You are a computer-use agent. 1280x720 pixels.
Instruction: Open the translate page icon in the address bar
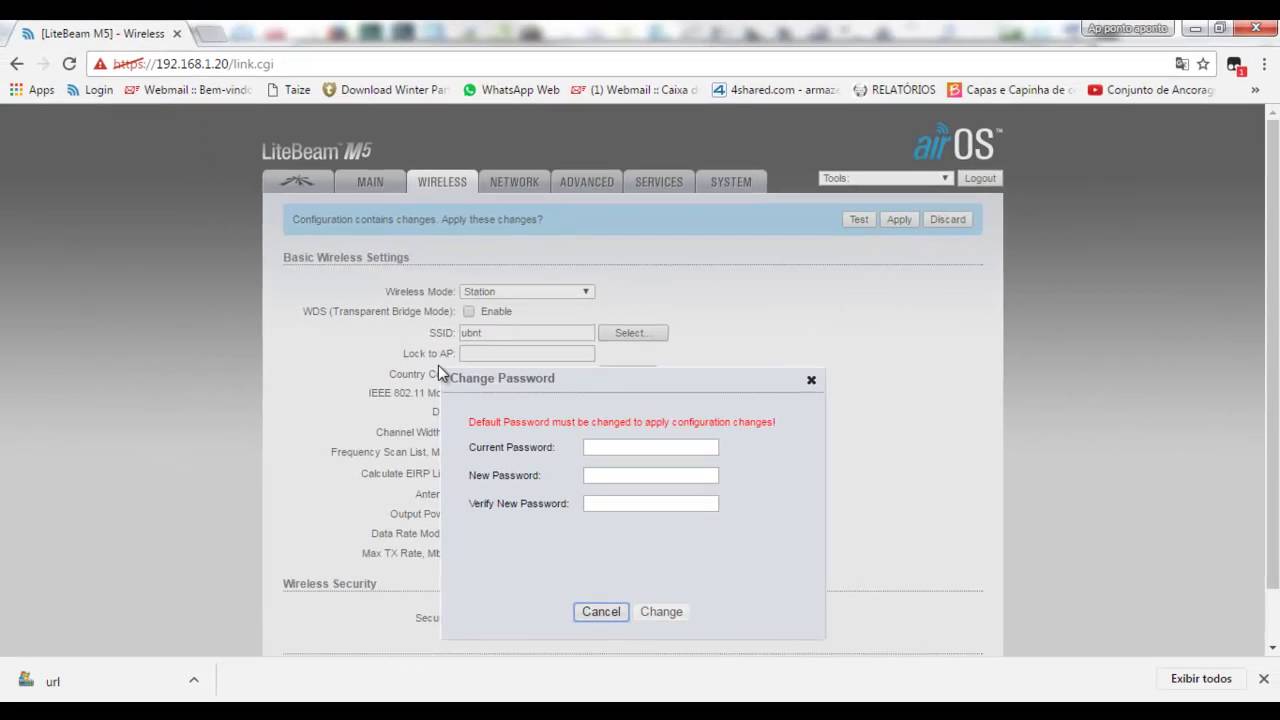1182,63
